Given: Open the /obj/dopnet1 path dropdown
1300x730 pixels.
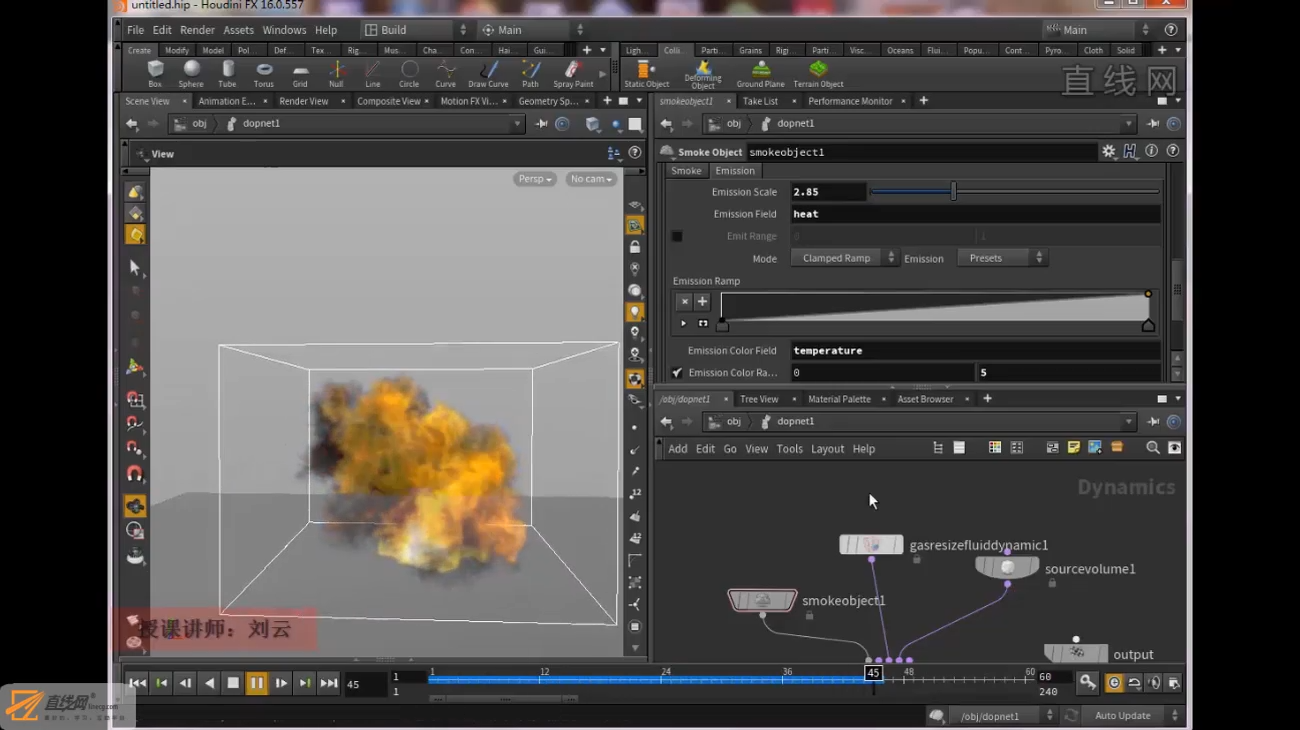Looking at the screenshot, I should coord(1006,716).
